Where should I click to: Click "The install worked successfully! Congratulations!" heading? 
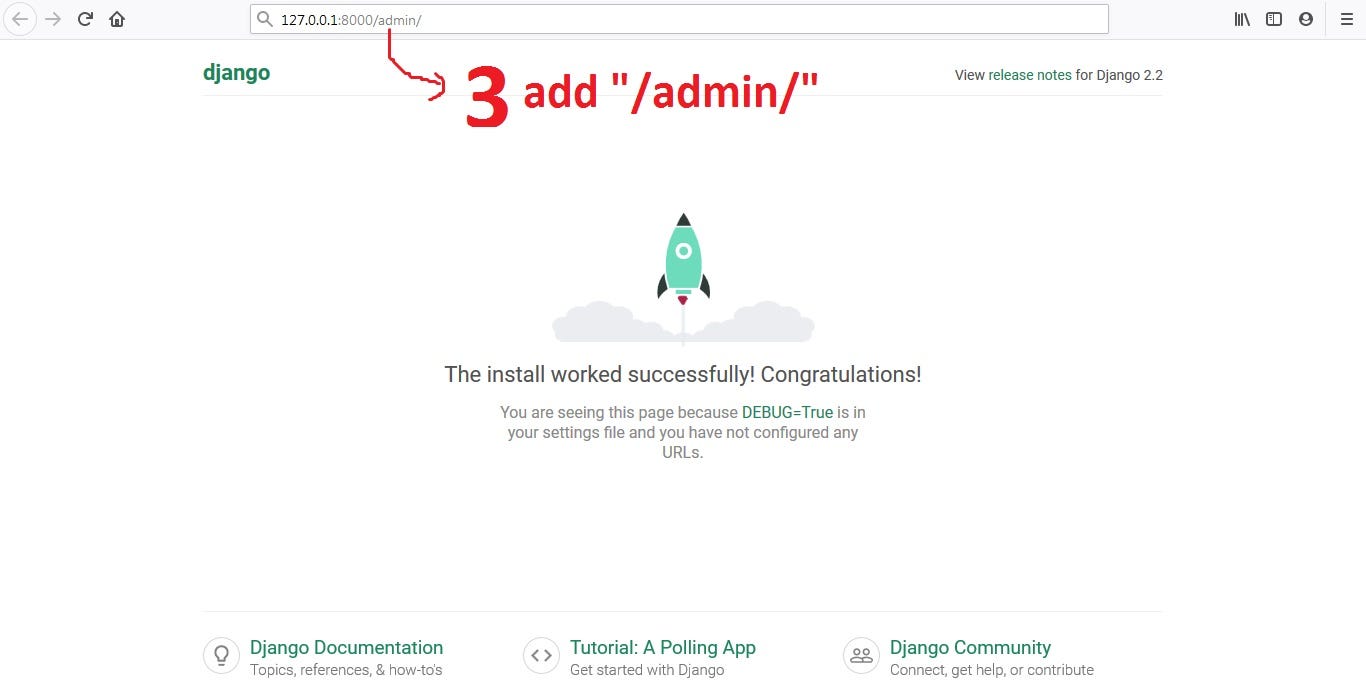[683, 374]
